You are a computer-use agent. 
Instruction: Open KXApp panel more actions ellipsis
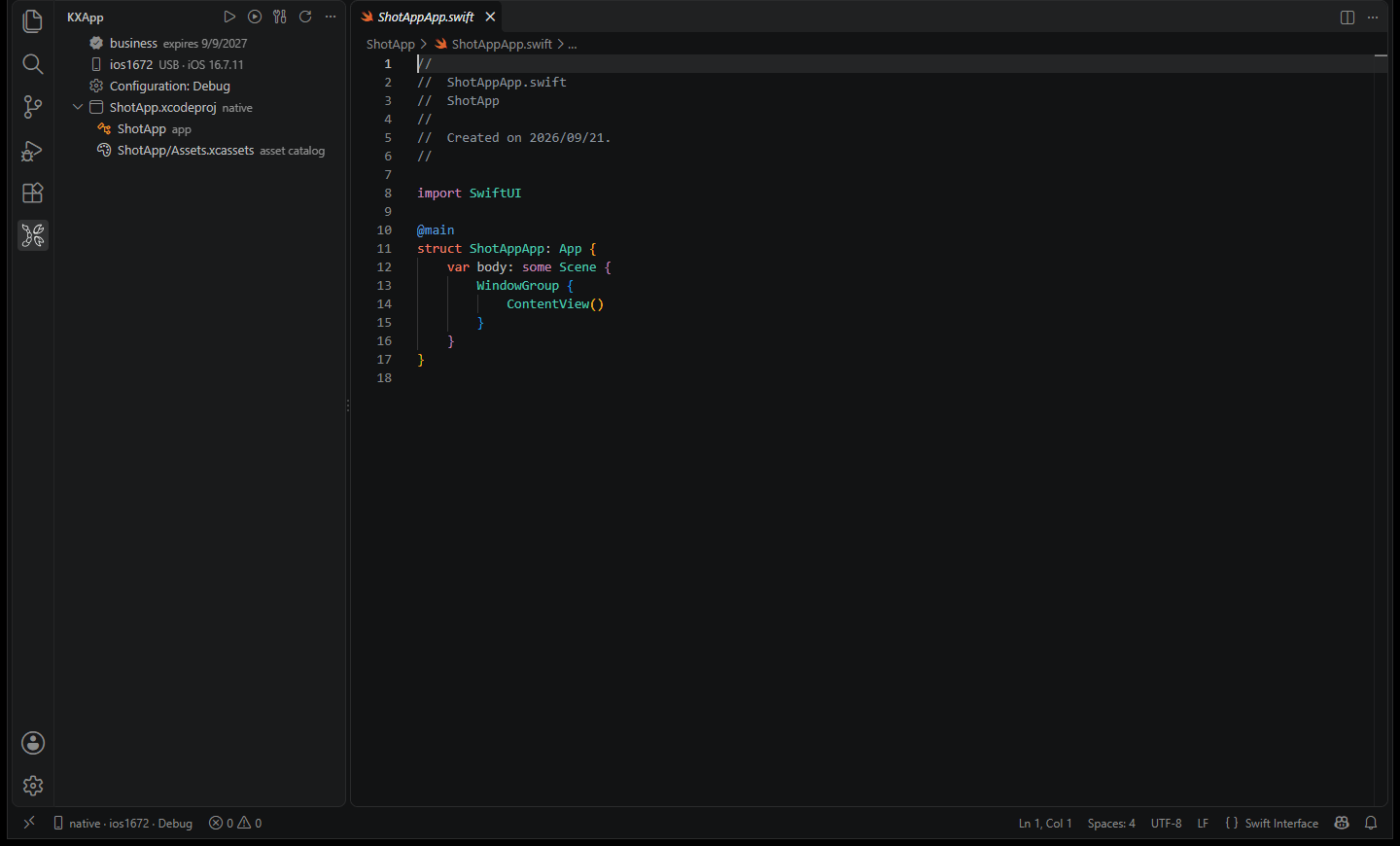331,17
